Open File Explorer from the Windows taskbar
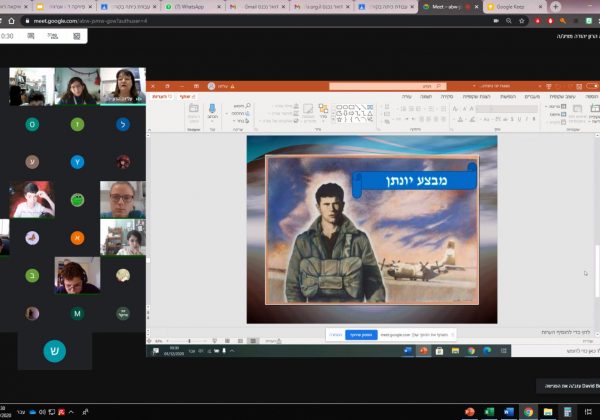 [548, 412]
